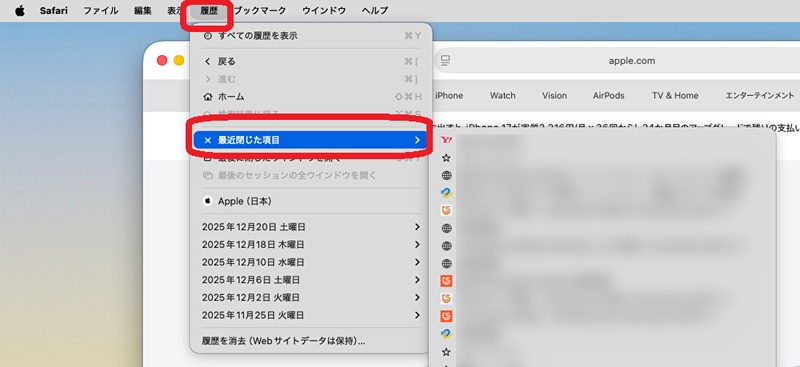Screen dimensions: 800x367
Task: Open the Yahoo entry in the submenu
Action: click(602, 140)
